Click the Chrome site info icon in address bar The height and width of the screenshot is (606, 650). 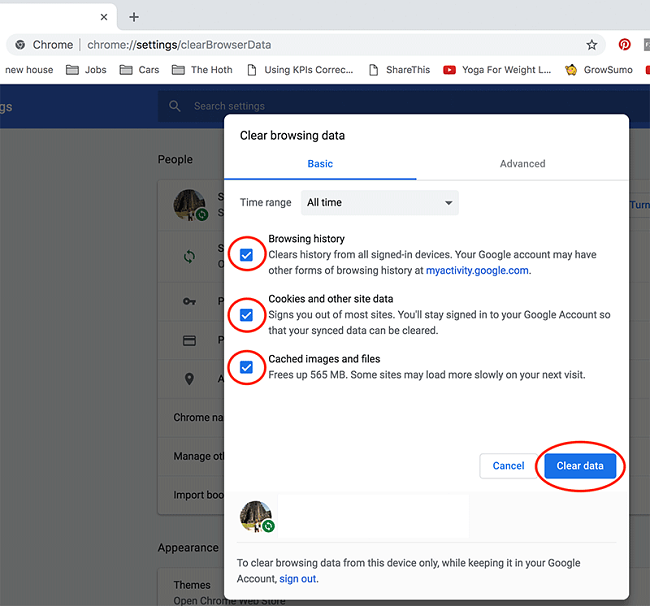20,45
